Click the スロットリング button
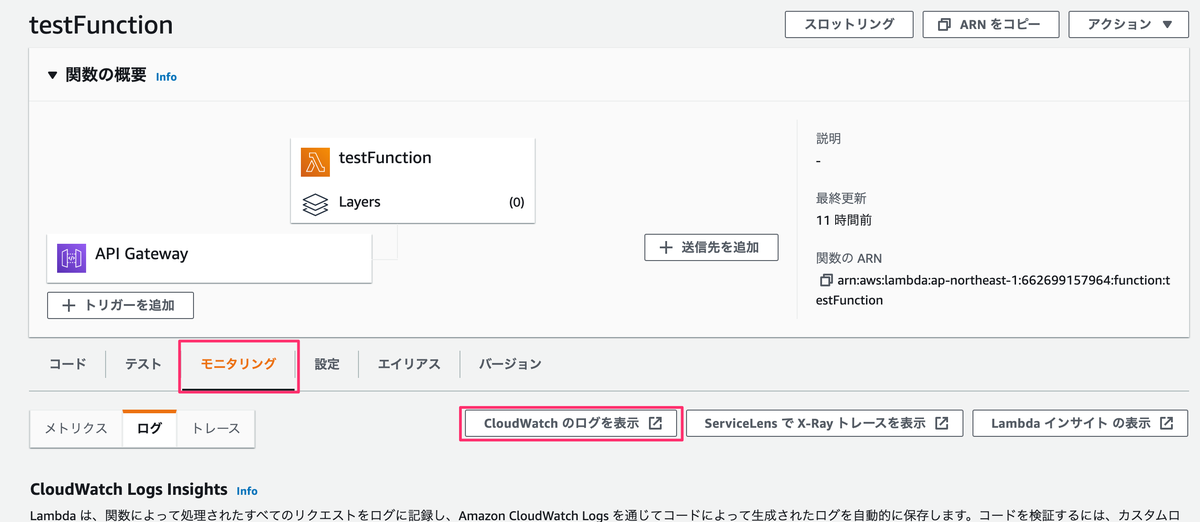Viewport: 1200px width, 522px height. click(x=849, y=25)
